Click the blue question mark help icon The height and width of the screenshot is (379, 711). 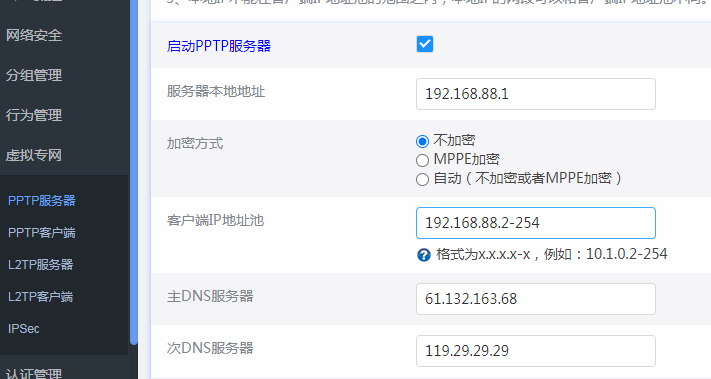[x=424, y=255]
